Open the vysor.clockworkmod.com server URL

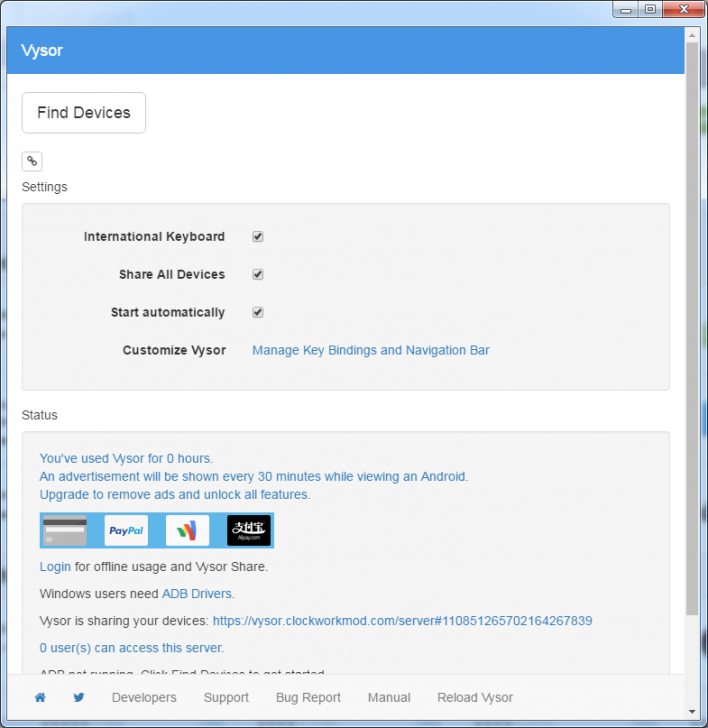[403, 621]
